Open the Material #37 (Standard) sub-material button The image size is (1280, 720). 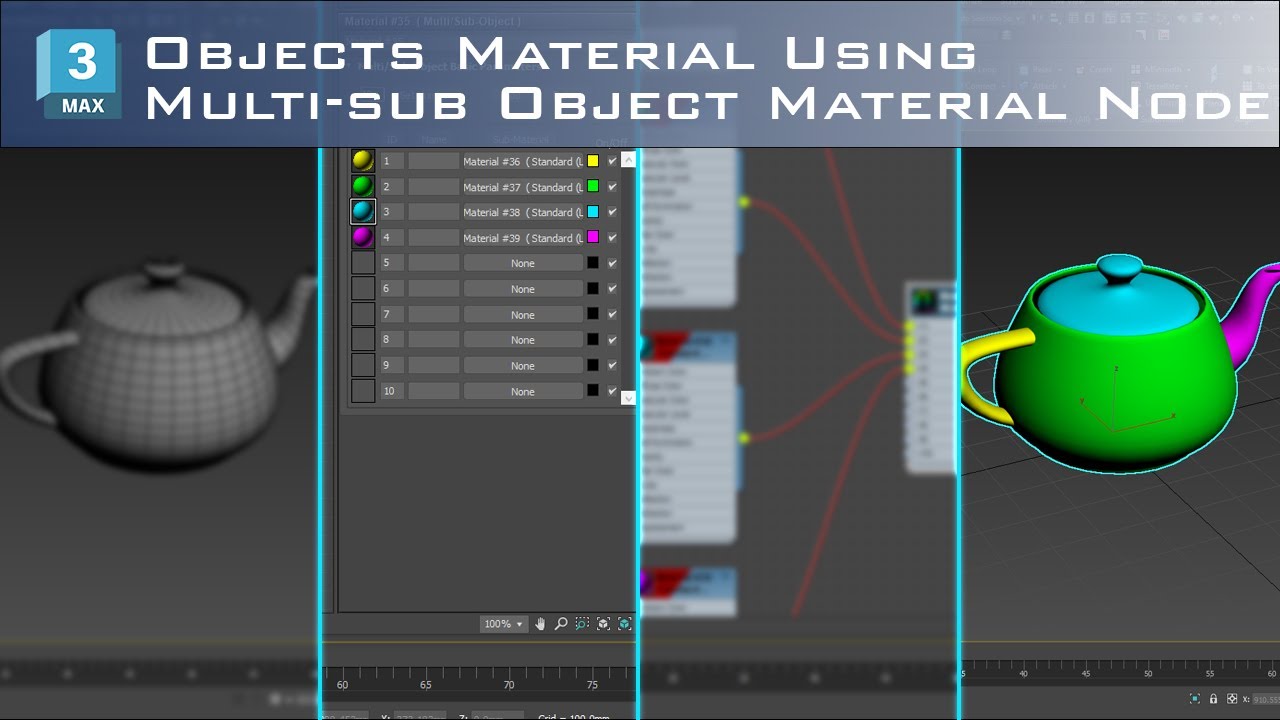click(x=522, y=187)
